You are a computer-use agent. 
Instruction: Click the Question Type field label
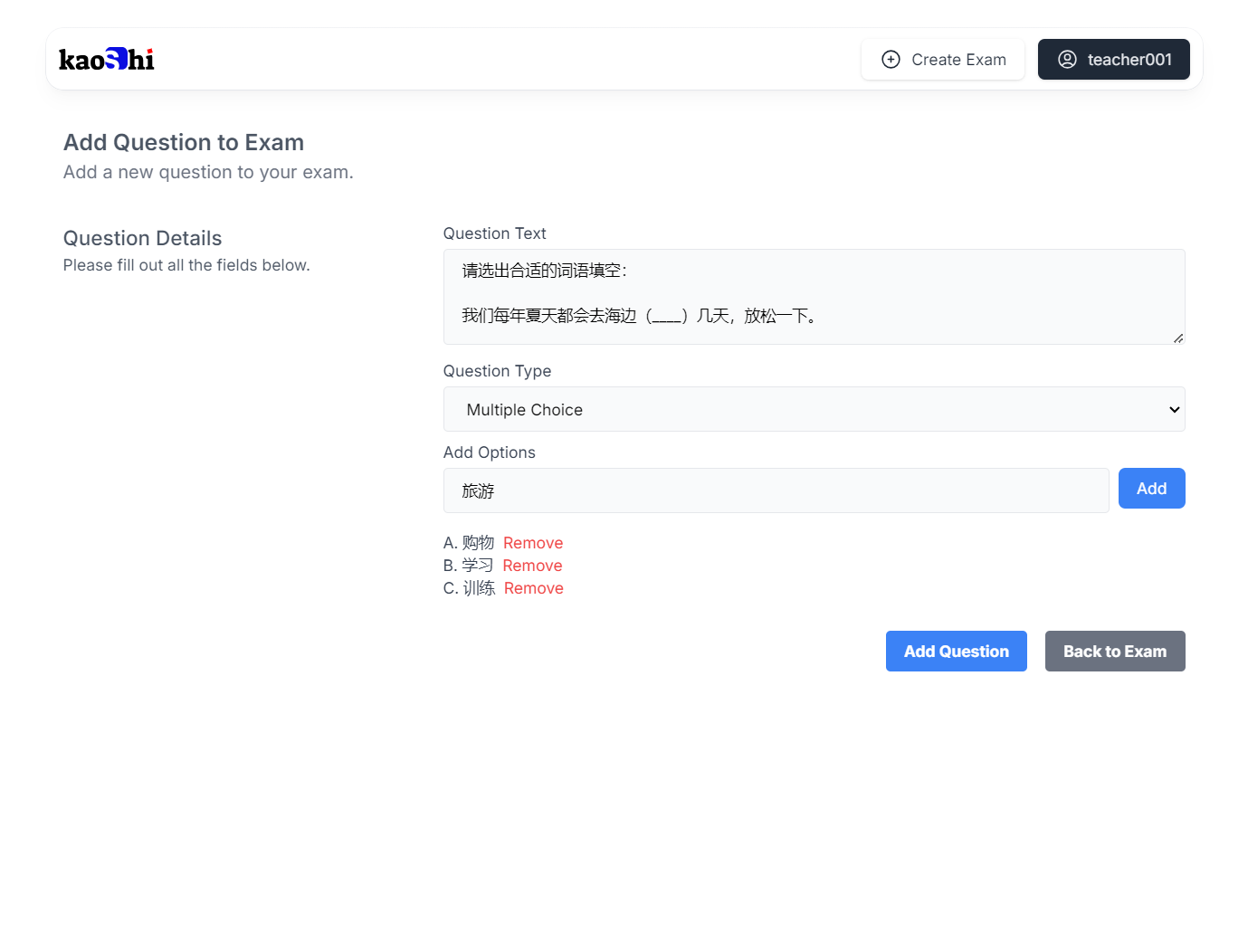[x=497, y=371]
